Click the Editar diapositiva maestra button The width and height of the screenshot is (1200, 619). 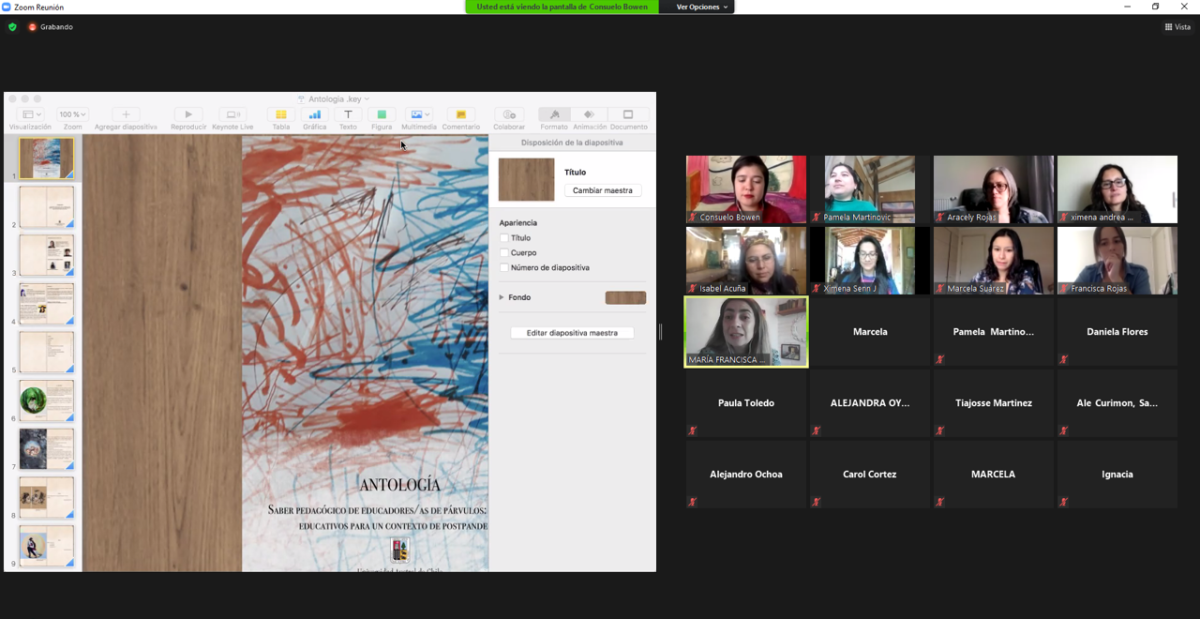click(572, 333)
